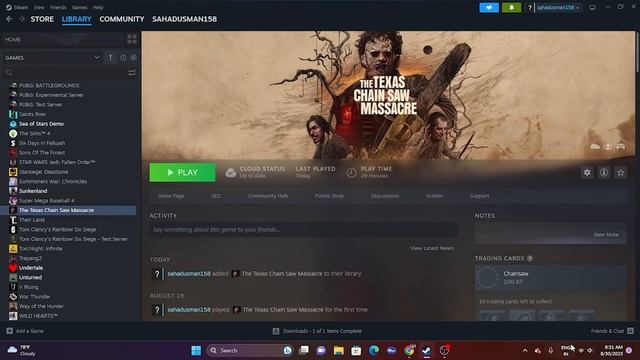Go forward with the navigation arrow
The width and height of the screenshot is (640, 360).
(22, 19)
